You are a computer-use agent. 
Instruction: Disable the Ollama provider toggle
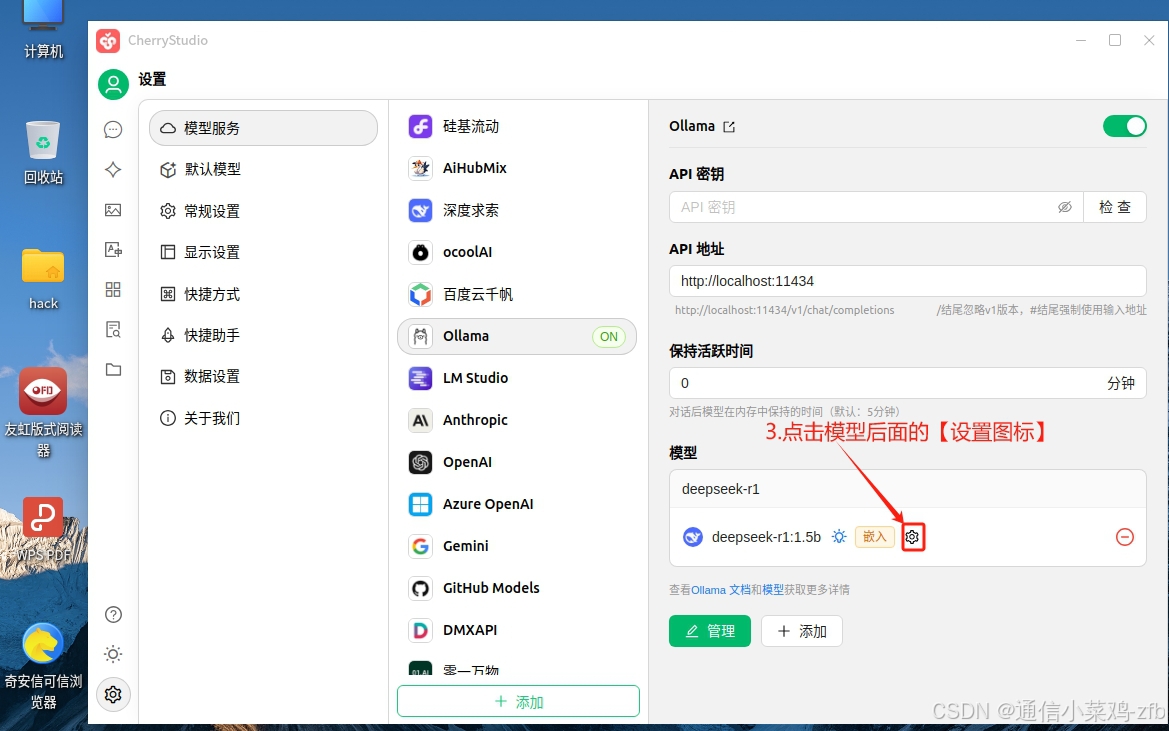point(1124,126)
